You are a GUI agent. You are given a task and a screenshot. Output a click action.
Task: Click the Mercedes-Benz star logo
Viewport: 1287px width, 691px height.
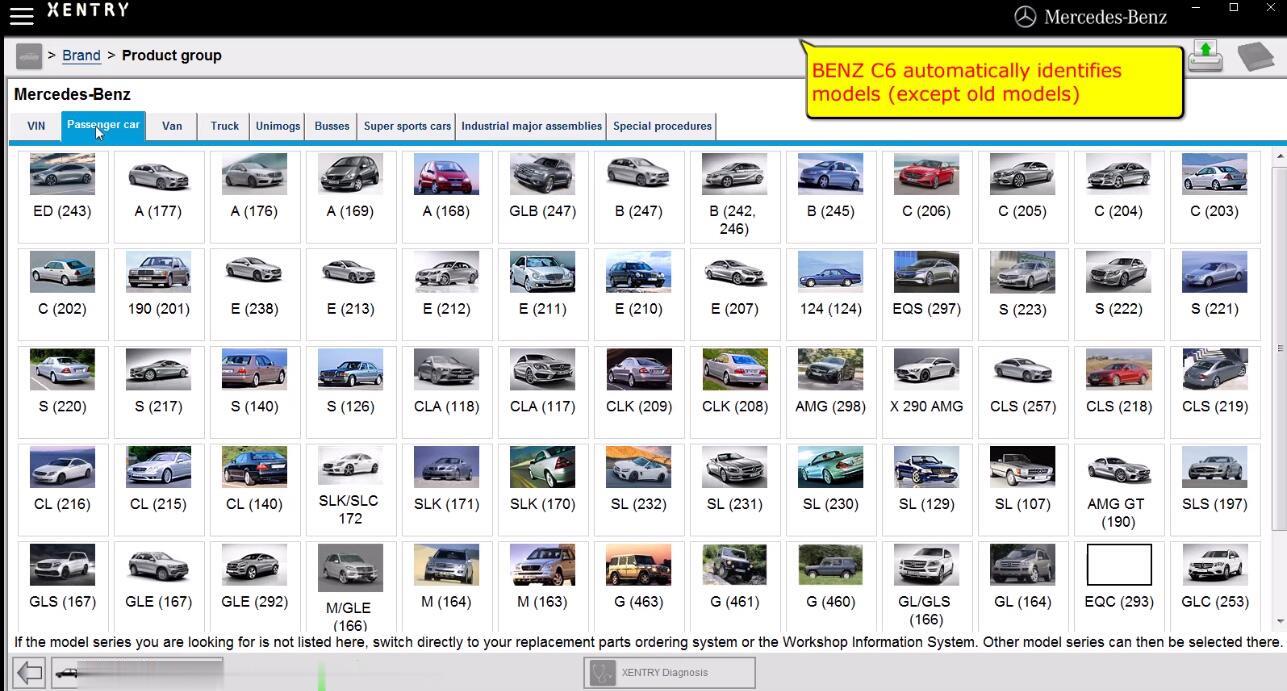coord(1025,16)
